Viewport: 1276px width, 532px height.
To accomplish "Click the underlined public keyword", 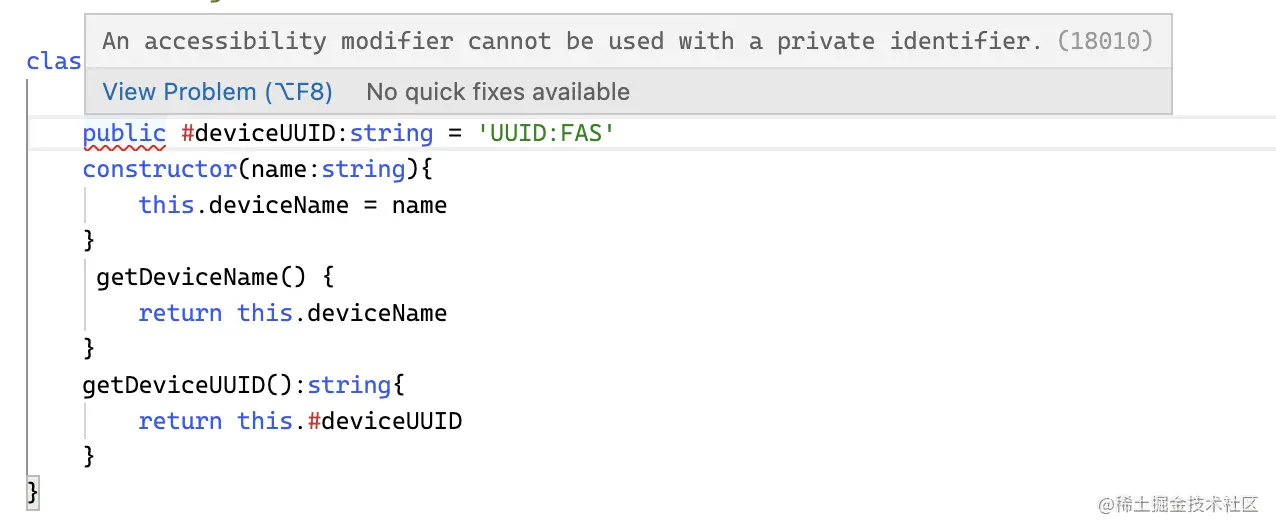I will pos(124,133).
